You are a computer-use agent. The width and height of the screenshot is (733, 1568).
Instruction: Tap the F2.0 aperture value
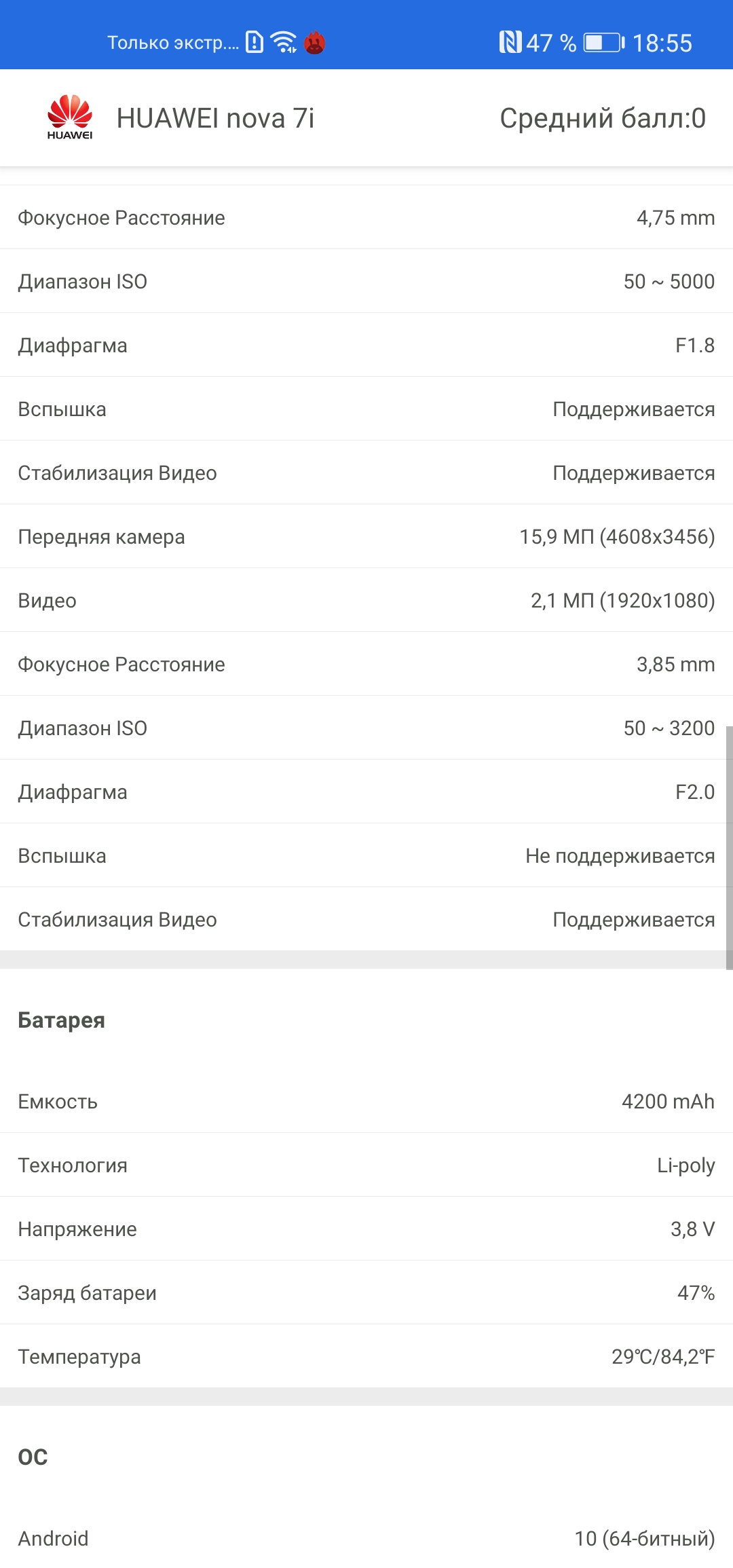695,792
